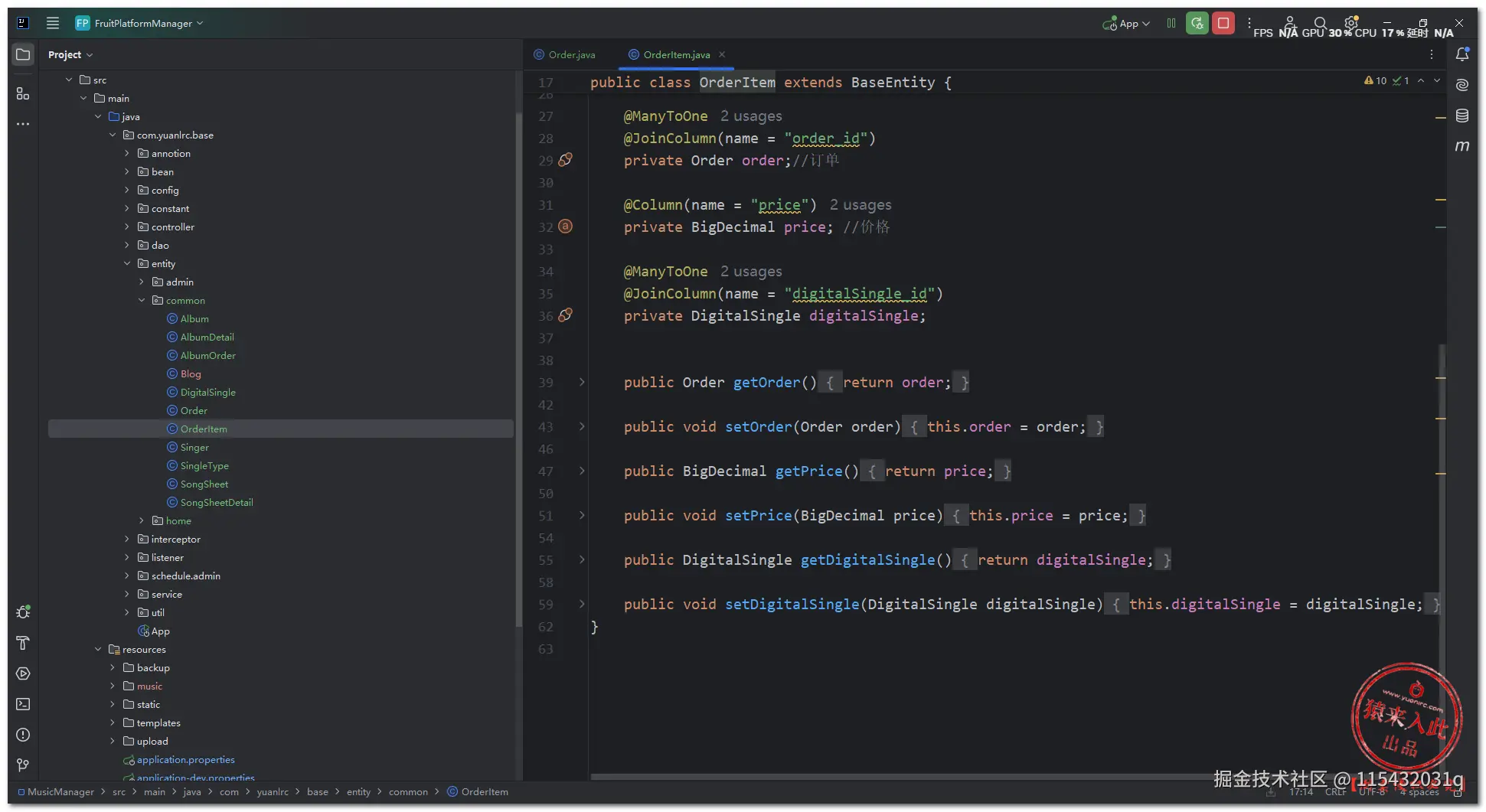Jump to next highlighted error arrow

[1437, 80]
